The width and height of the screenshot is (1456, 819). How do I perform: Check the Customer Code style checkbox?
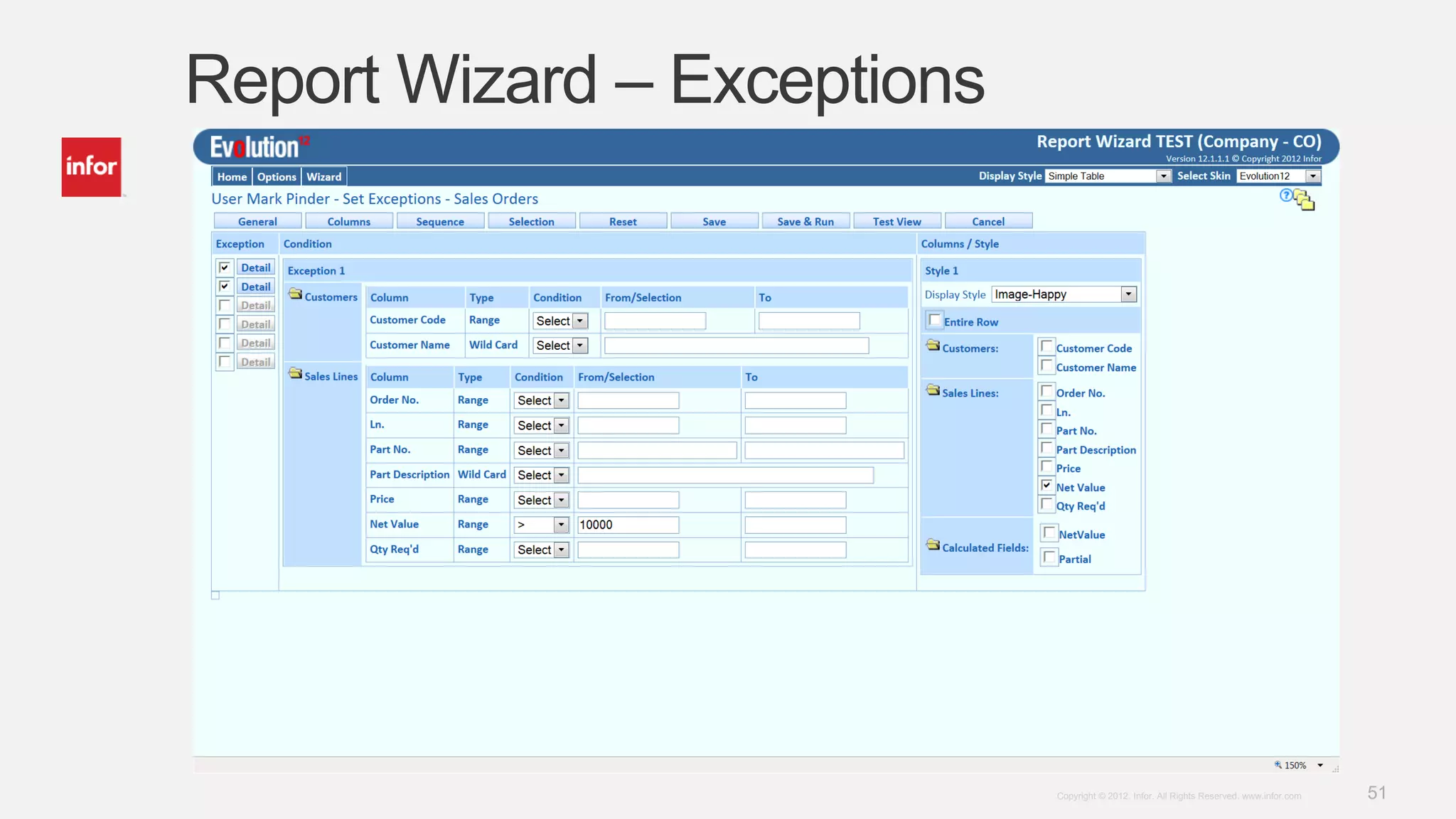[1046, 346]
